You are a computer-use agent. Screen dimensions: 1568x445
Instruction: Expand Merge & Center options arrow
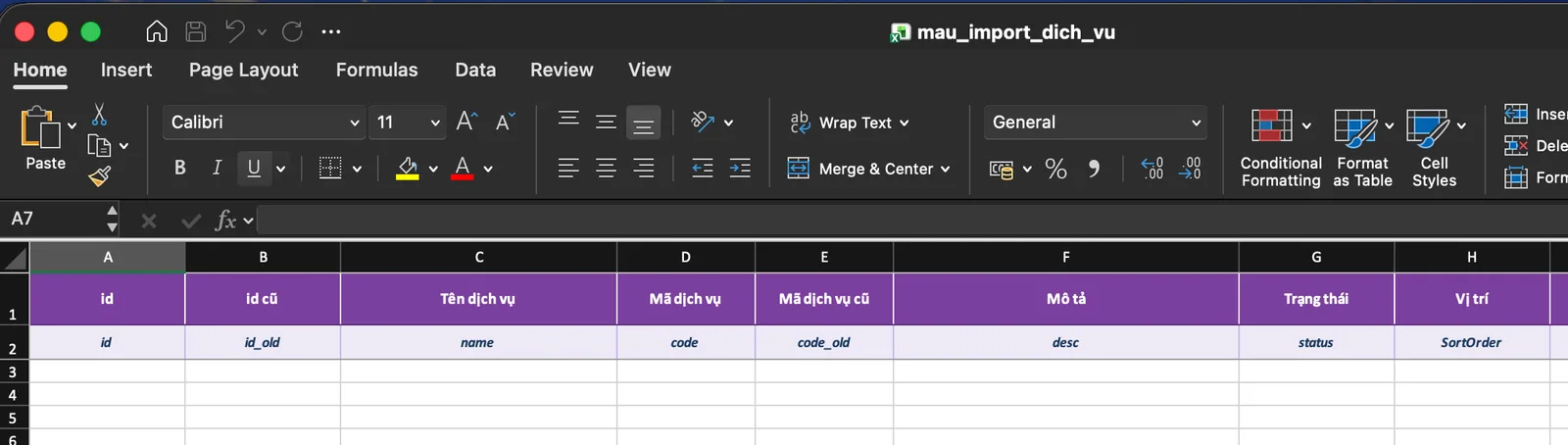click(x=945, y=169)
